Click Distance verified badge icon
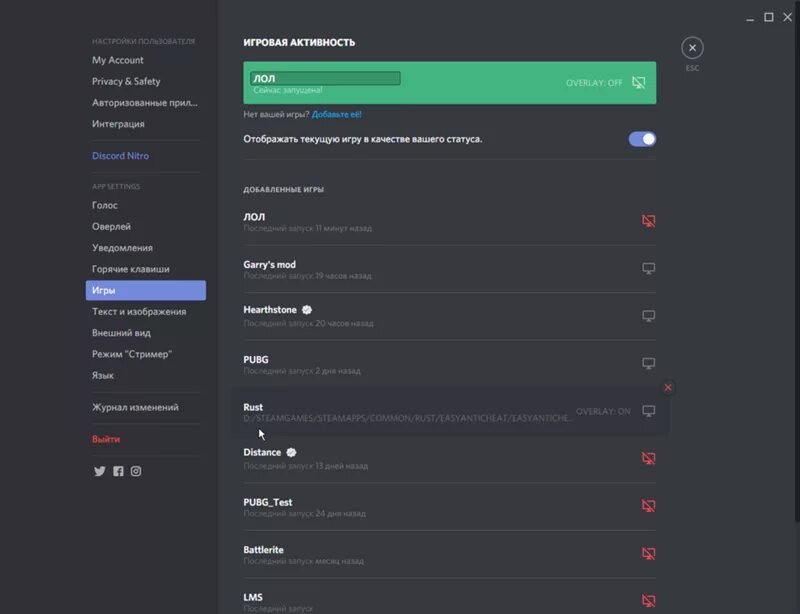 (291, 452)
